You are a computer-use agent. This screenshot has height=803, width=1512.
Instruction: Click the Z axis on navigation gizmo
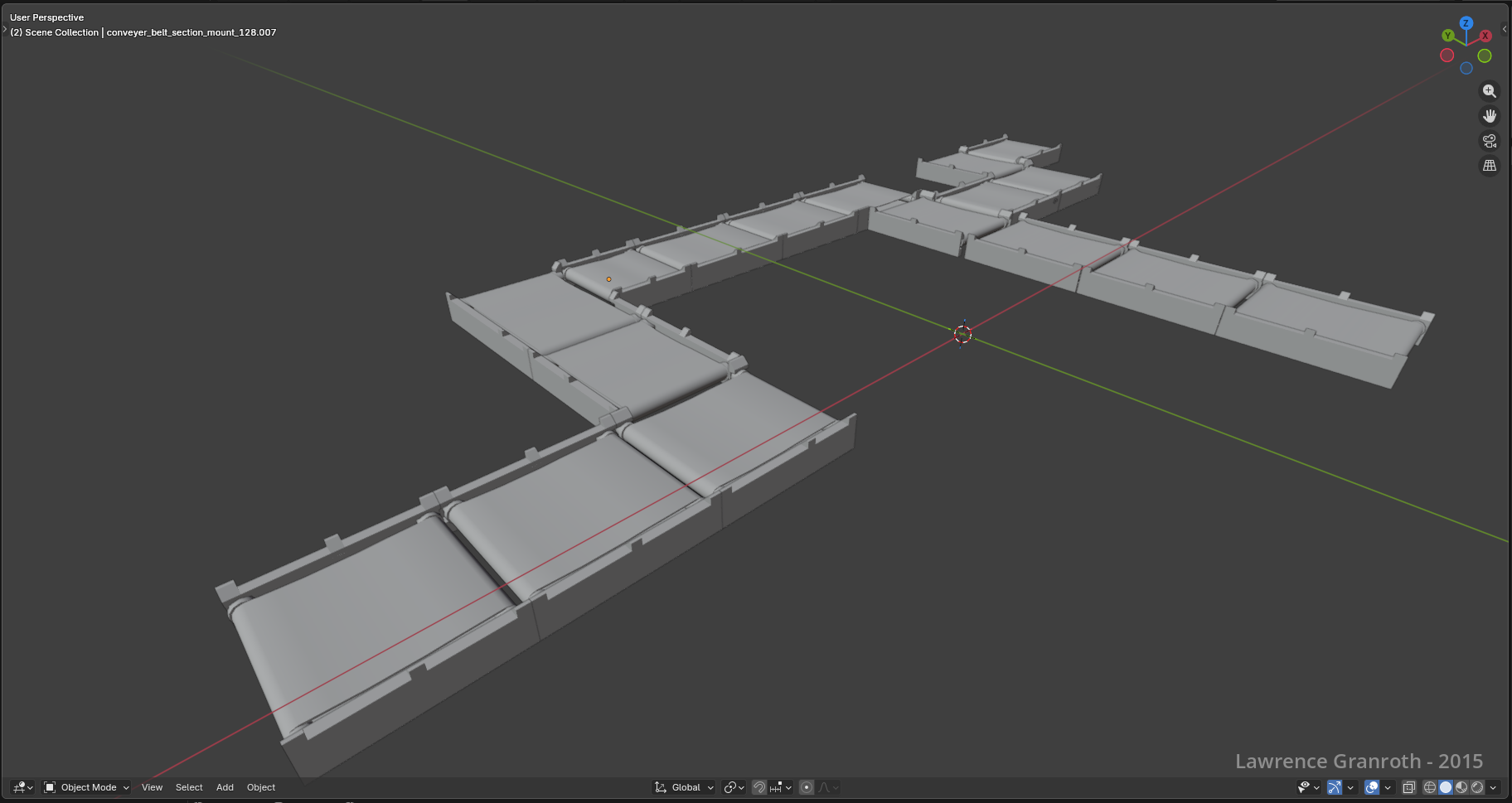(x=1466, y=23)
